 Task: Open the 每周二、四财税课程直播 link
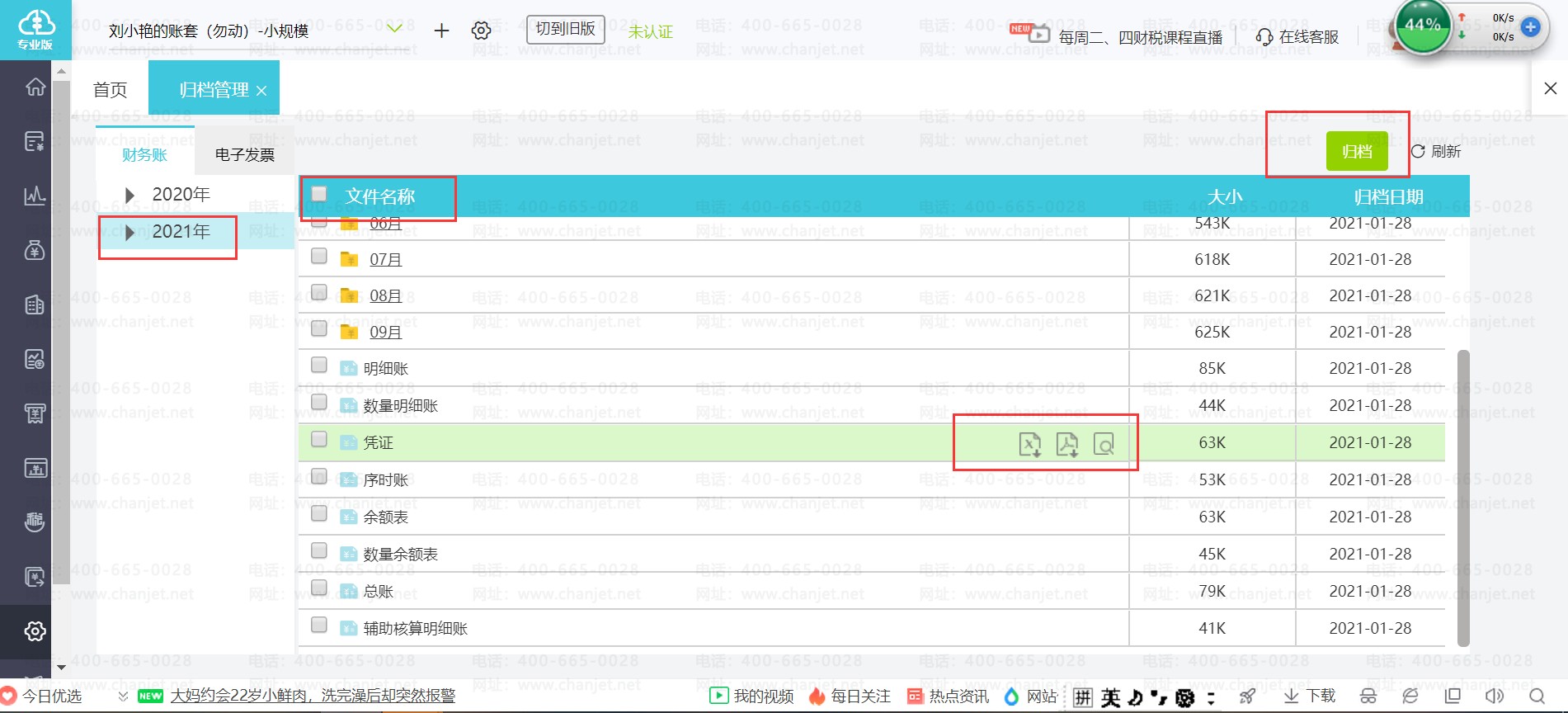point(1141,37)
